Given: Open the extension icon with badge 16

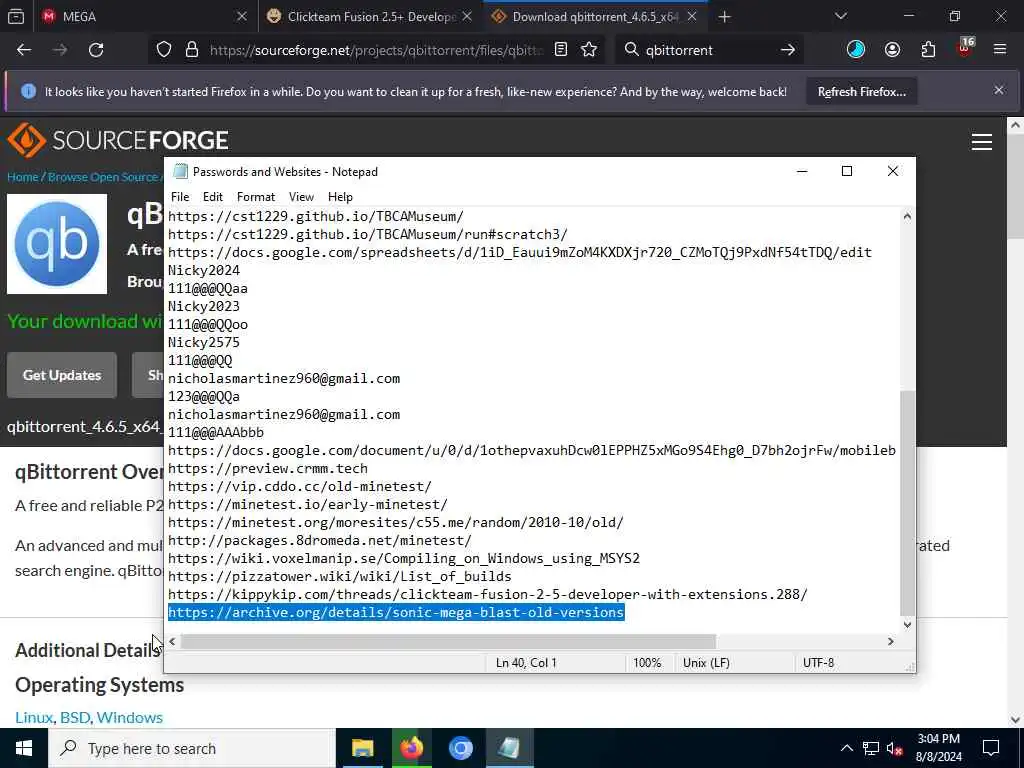Looking at the screenshot, I should tap(965, 48).
